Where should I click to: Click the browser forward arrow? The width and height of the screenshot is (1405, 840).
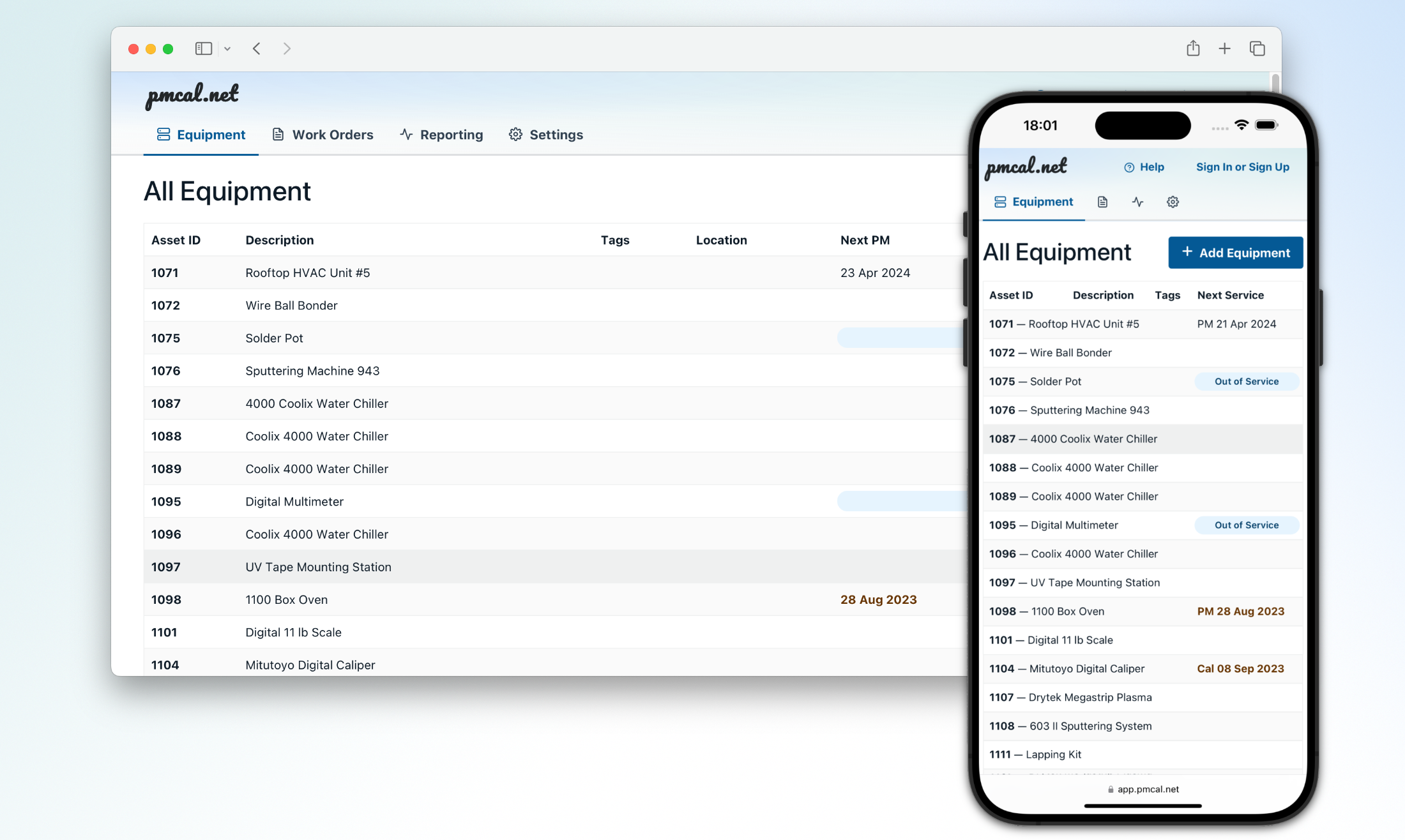pos(287,49)
